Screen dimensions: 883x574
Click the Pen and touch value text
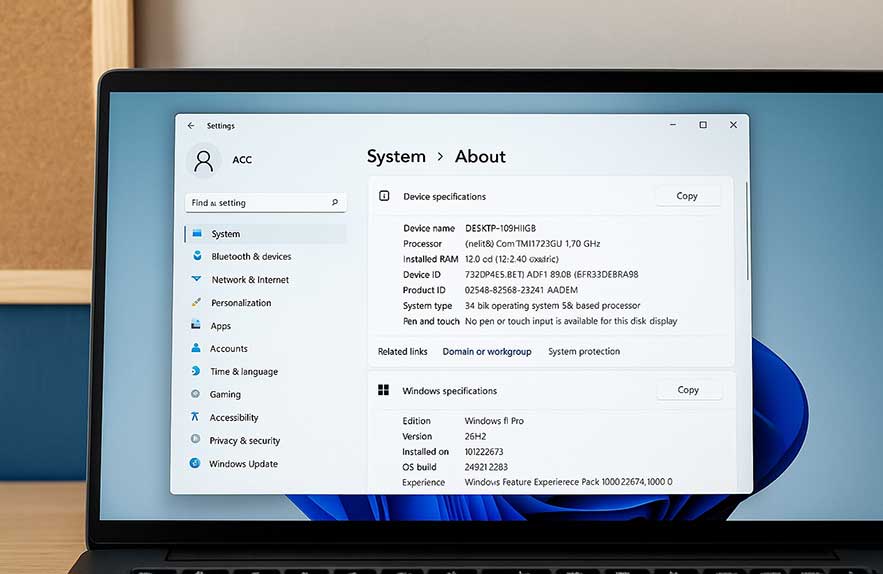pos(571,321)
